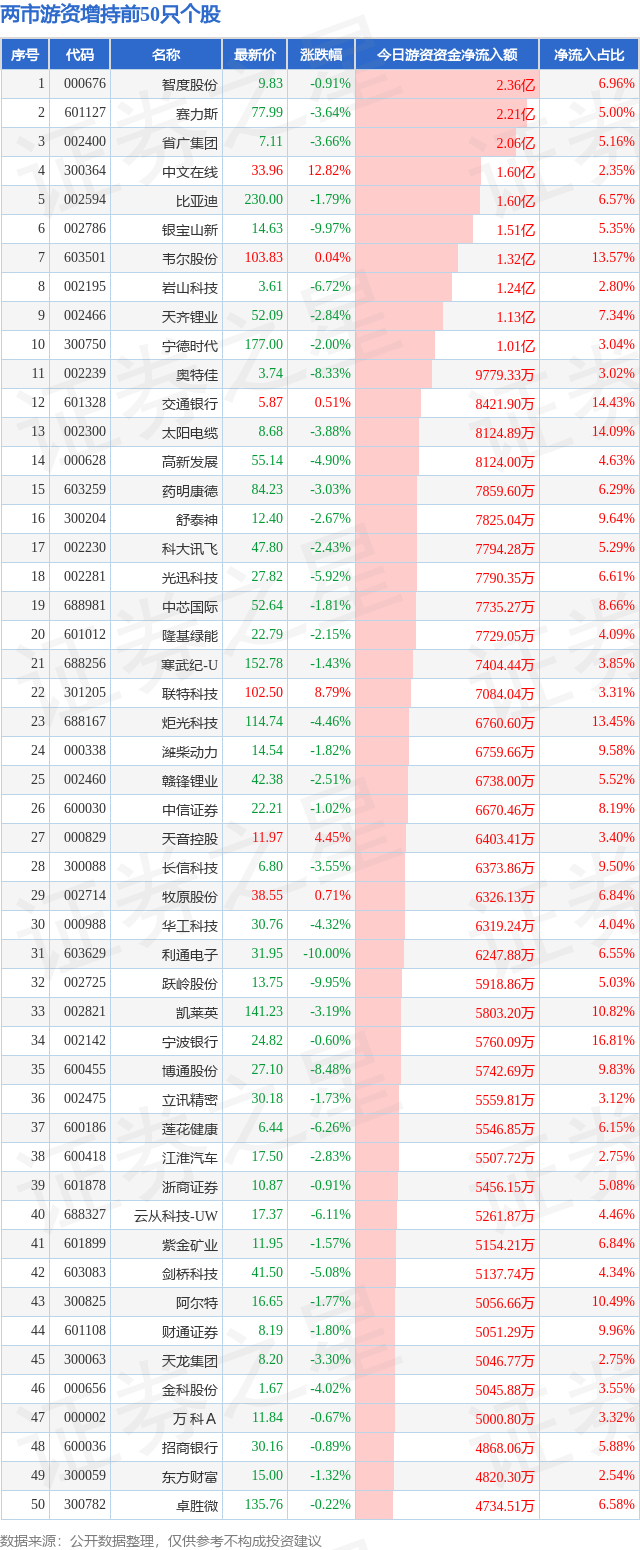This screenshot has width=640, height=1550.
Task: Click the 涨跌幅 column header
Action: coord(321,55)
